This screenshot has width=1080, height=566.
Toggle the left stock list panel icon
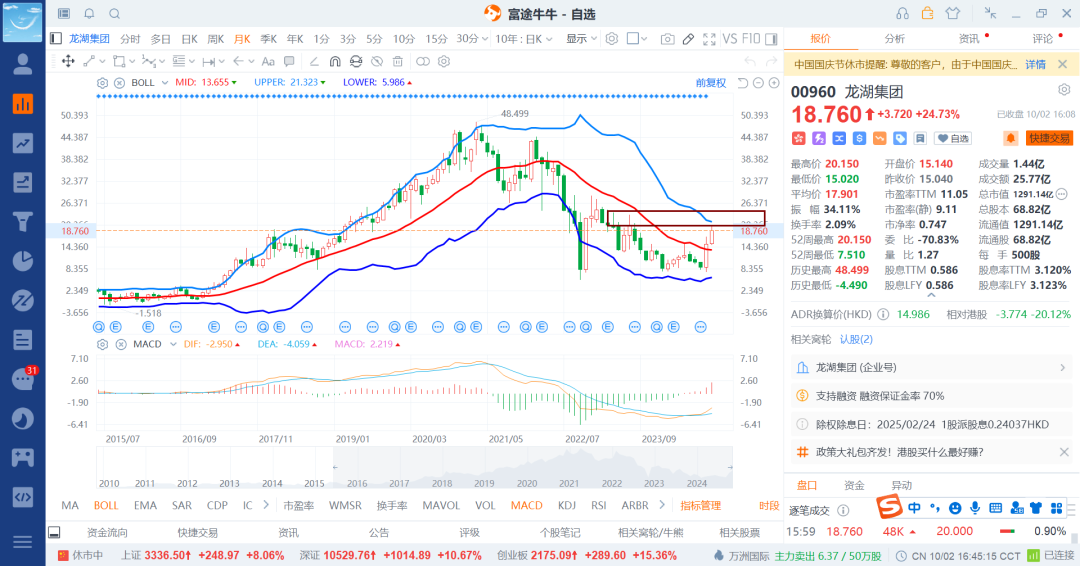coord(56,39)
